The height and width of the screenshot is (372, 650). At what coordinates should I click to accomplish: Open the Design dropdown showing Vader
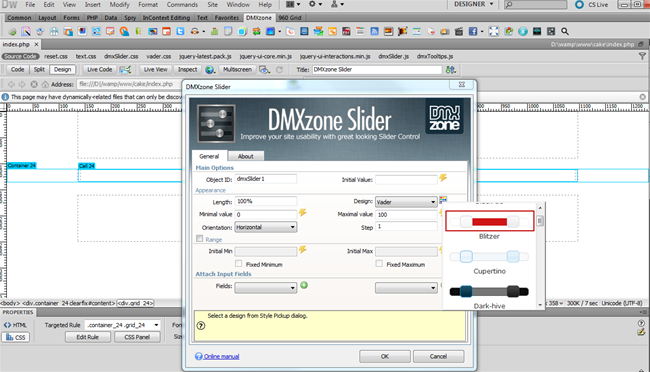pyautogui.click(x=406, y=202)
